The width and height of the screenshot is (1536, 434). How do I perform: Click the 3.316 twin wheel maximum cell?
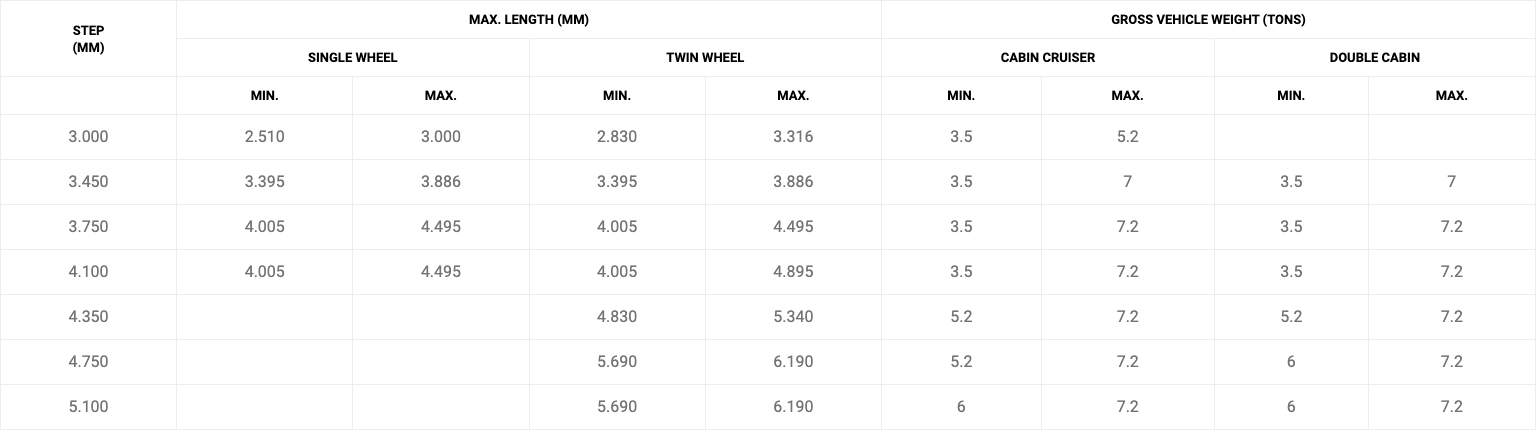[793, 137]
